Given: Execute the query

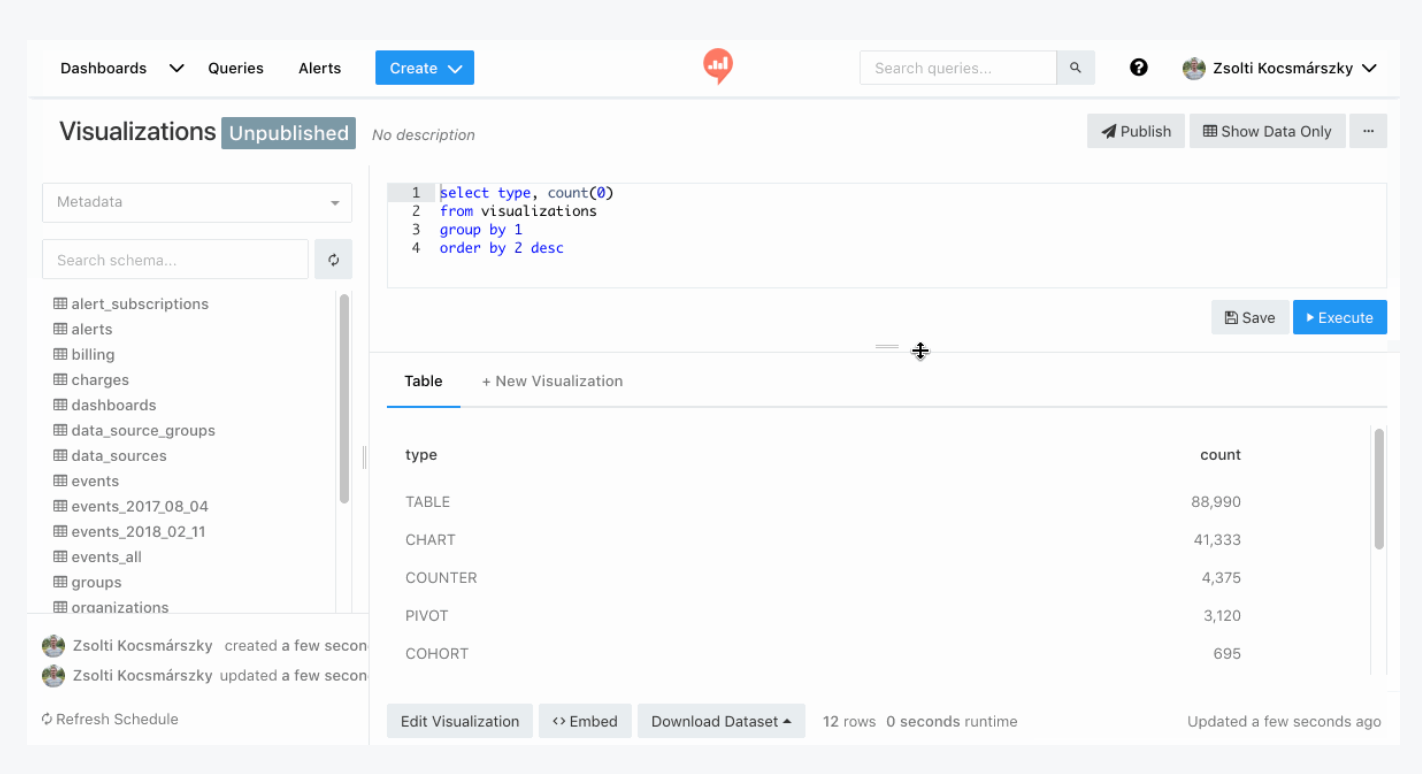Looking at the screenshot, I should click(1340, 317).
